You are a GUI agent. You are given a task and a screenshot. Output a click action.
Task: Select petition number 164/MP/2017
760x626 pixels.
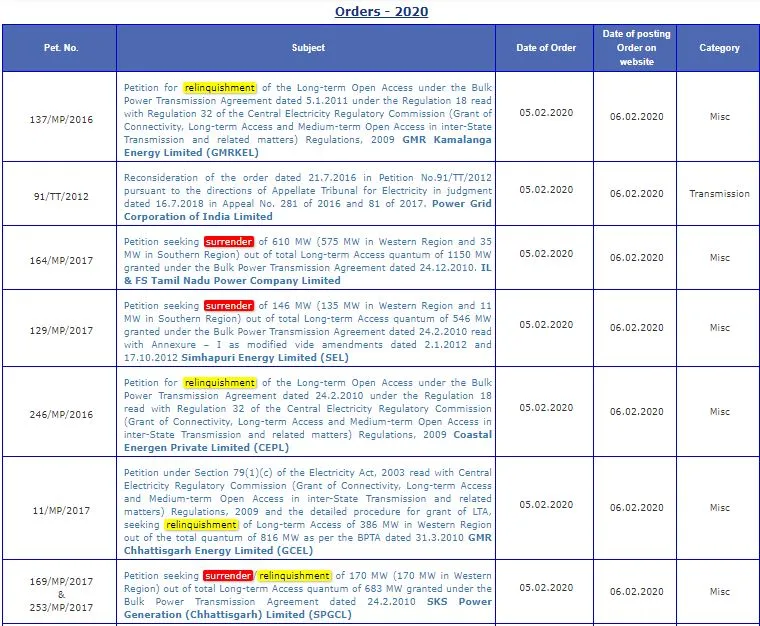pyautogui.click(x=61, y=260)
